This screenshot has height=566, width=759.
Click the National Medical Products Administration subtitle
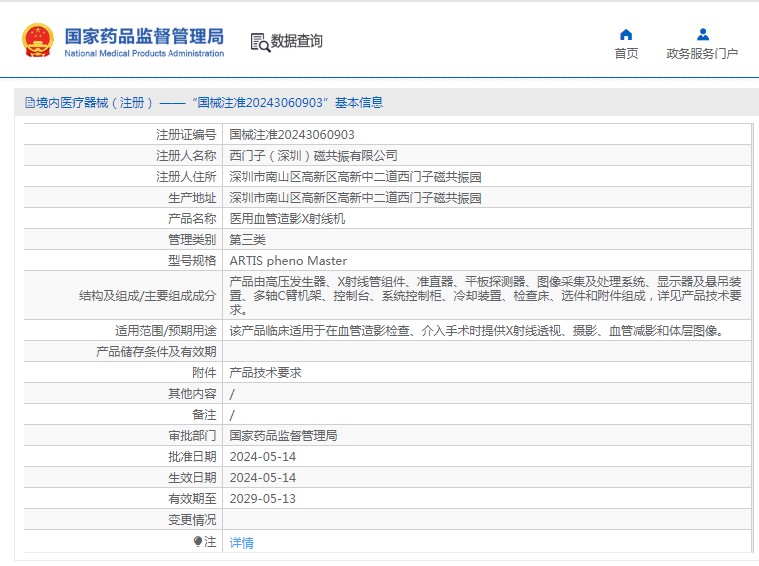[x=144, y=53]
